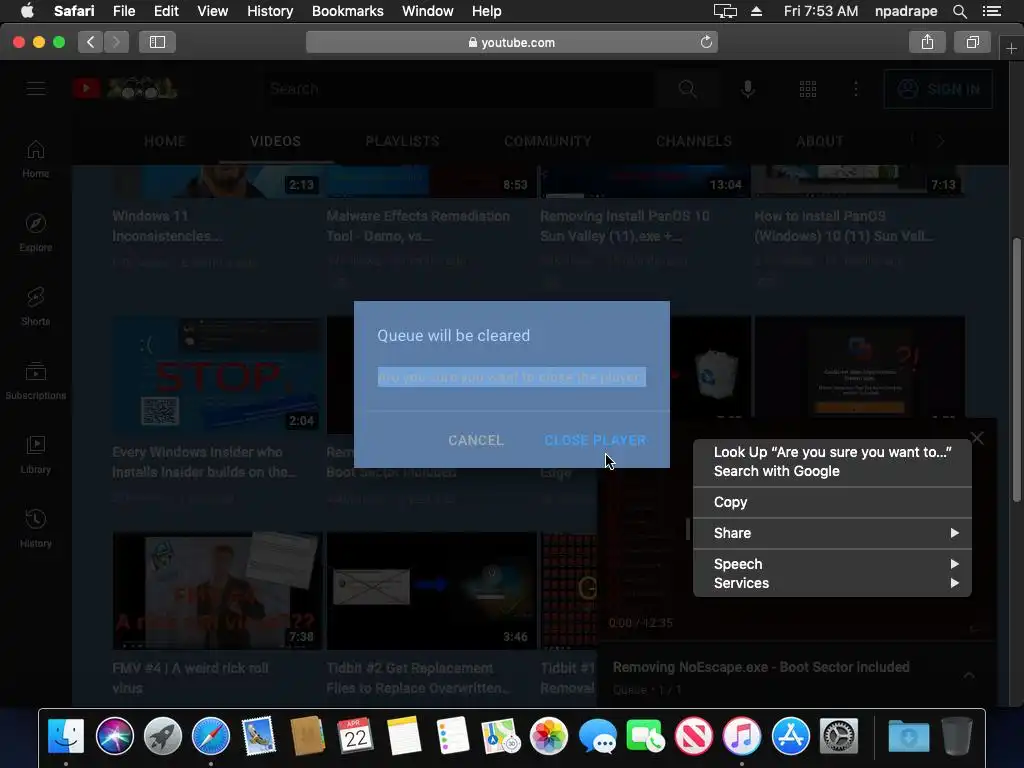The width and height of the screenshot is (1024, 768).
Task: Switch to the HOME channel tab
Action: click(x=165, y=141)
